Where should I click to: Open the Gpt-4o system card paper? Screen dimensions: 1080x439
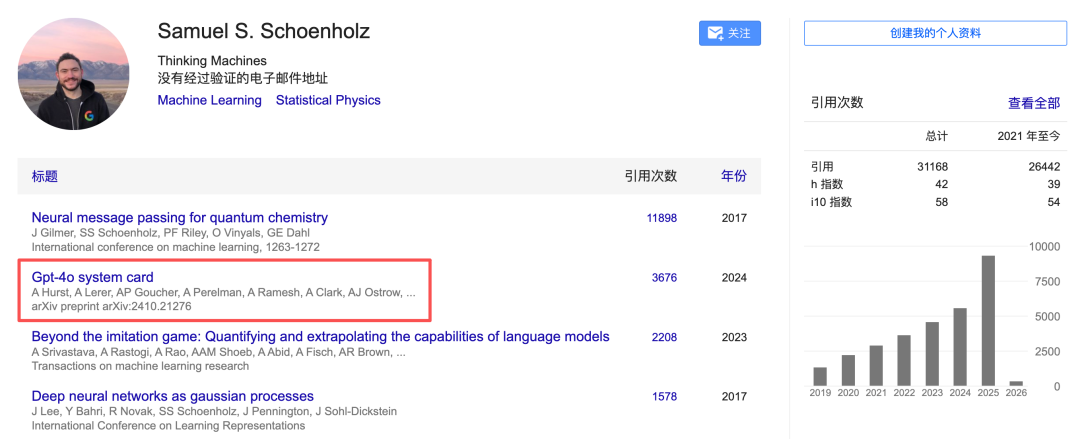[92, 277]
